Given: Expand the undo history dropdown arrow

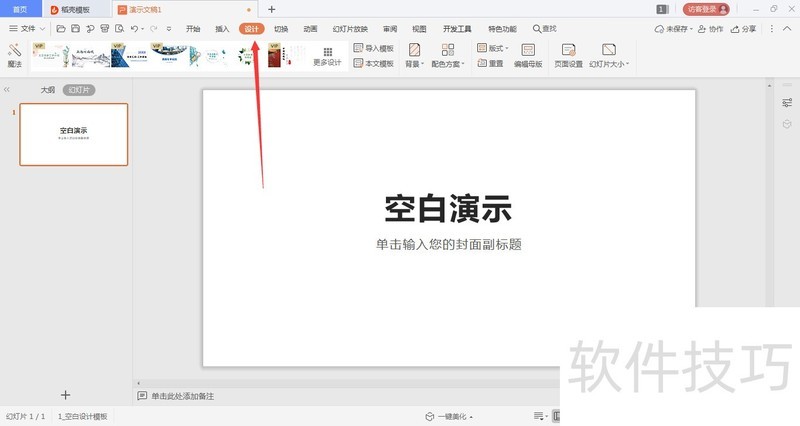Looking at the screenshot, I should (142, 29).
